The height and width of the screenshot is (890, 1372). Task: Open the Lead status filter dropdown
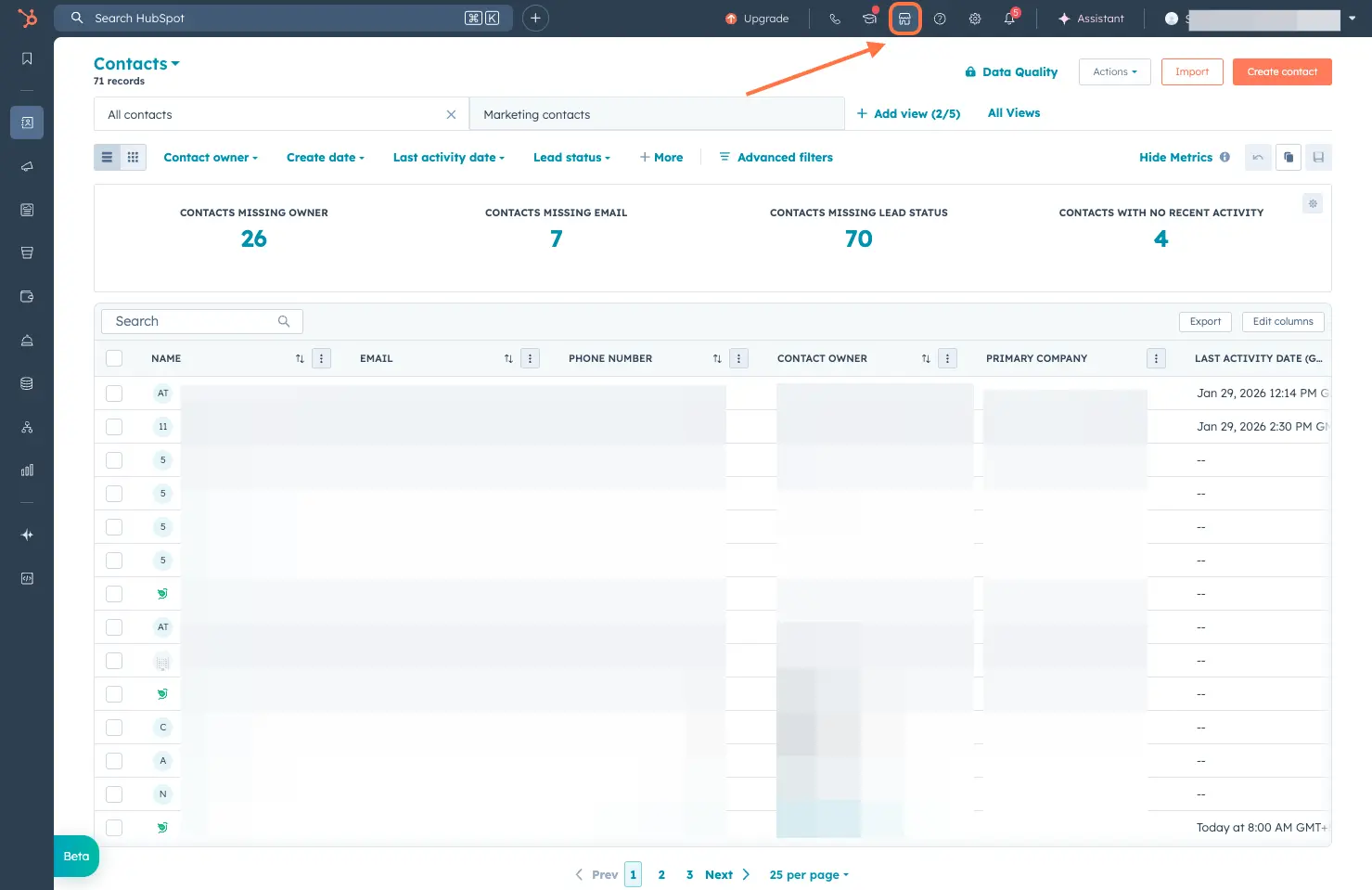click(571, 158)
